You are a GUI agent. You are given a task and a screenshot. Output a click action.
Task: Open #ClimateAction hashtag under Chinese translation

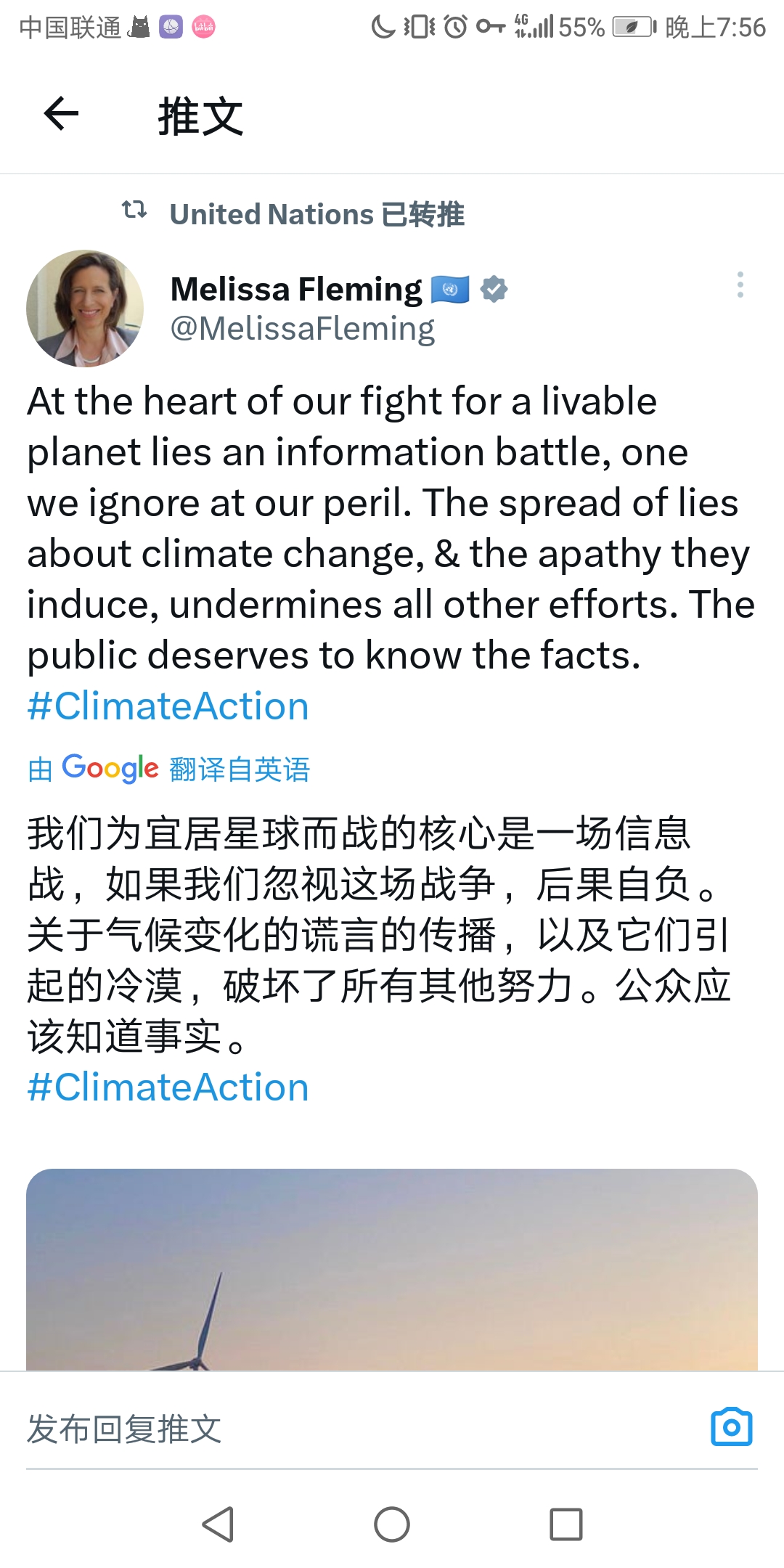tap(168, 1087)
